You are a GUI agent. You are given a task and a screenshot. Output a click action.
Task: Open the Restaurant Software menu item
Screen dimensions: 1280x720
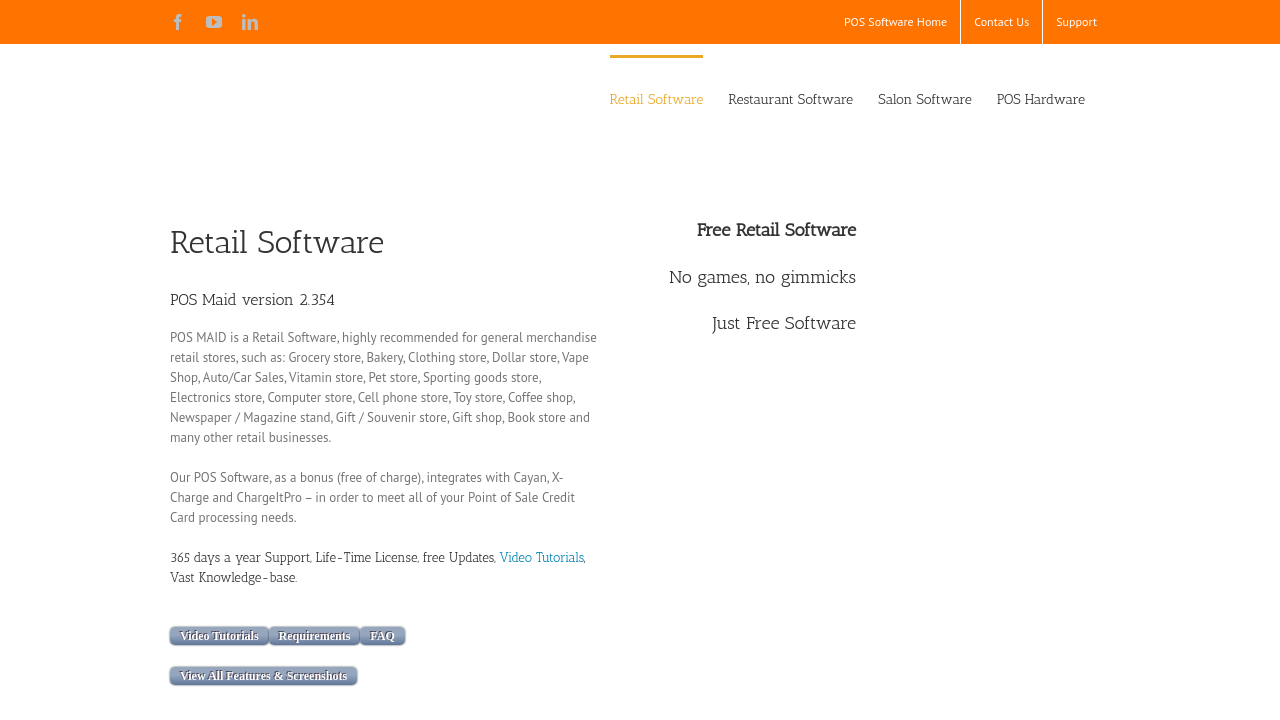point(790,99)
